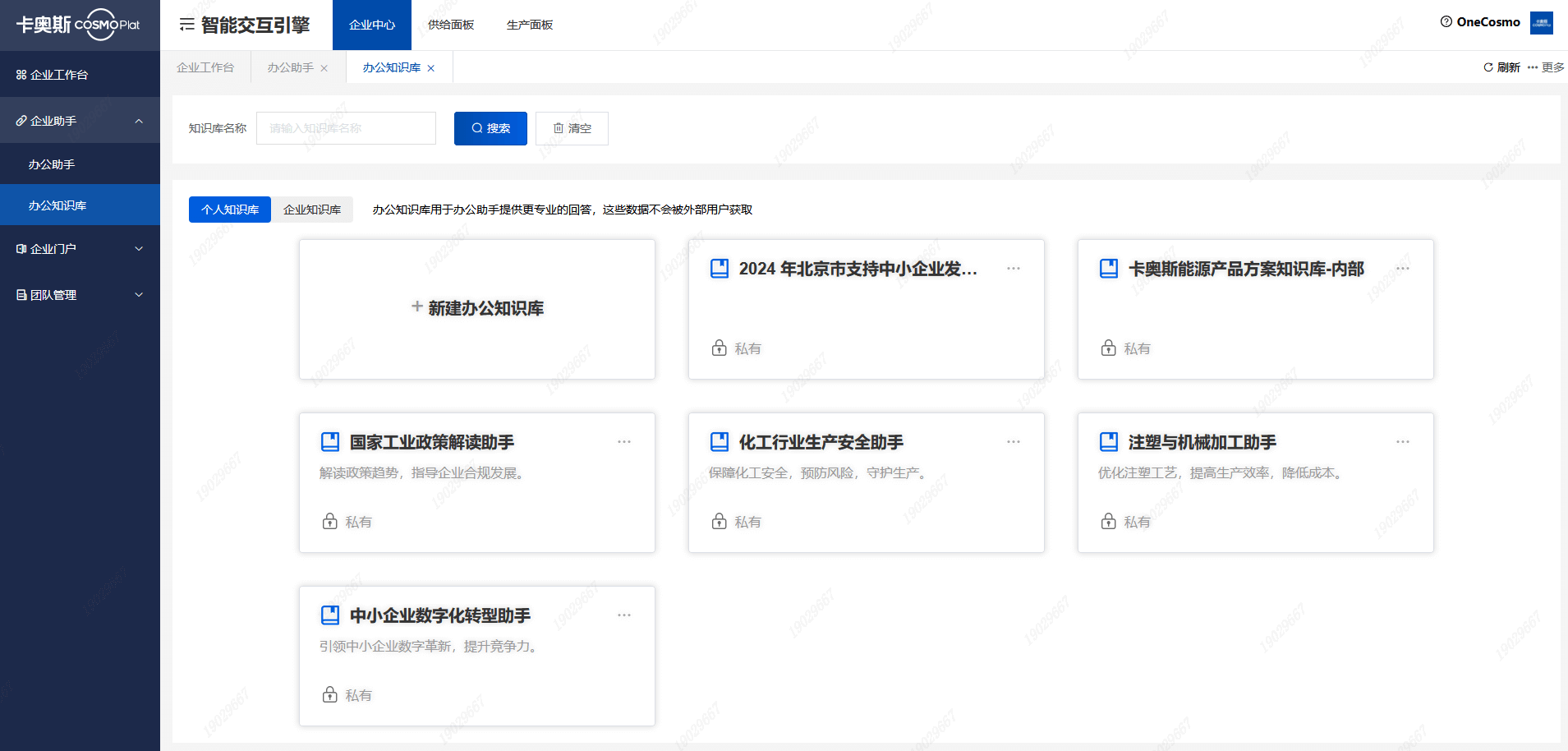Image resolution: width=1568 pixels, height=751 pixels.
Task: Click ellipsis menu on 注塑与机械加工助手 card
Action: [1403, 442]
